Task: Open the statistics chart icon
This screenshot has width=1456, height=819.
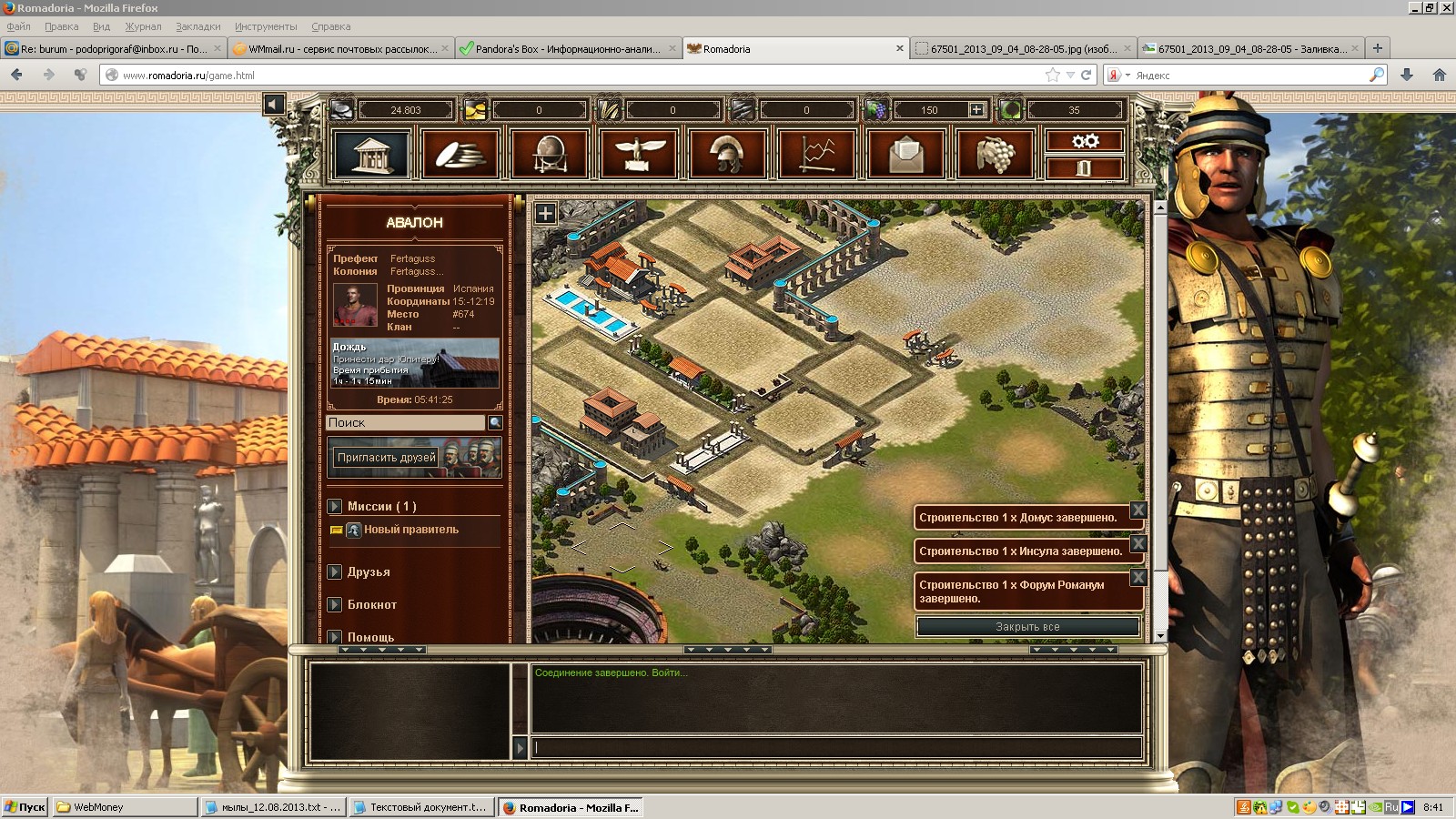Action: (x=816, y=153)
